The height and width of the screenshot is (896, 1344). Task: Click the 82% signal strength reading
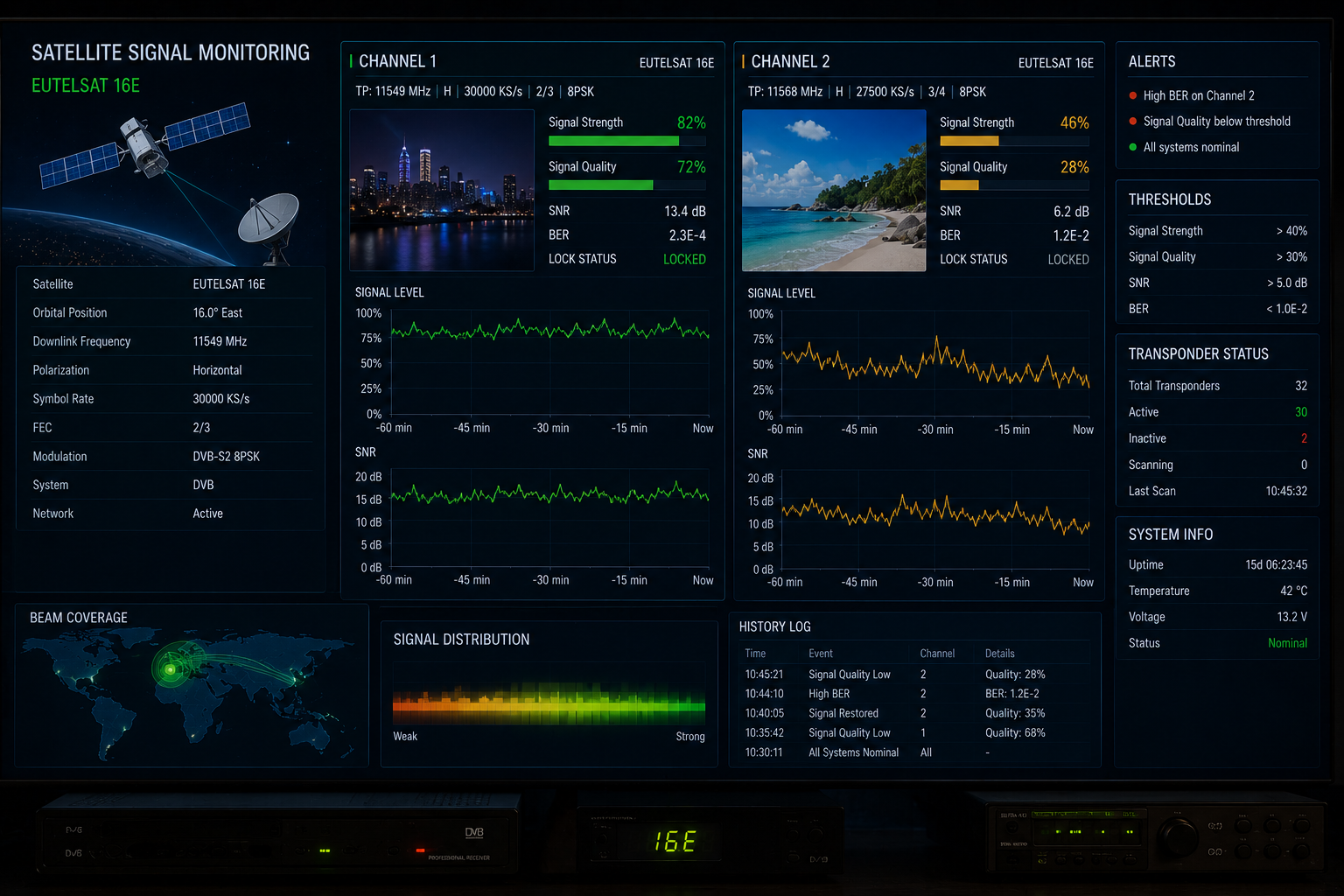pos(691,122)
